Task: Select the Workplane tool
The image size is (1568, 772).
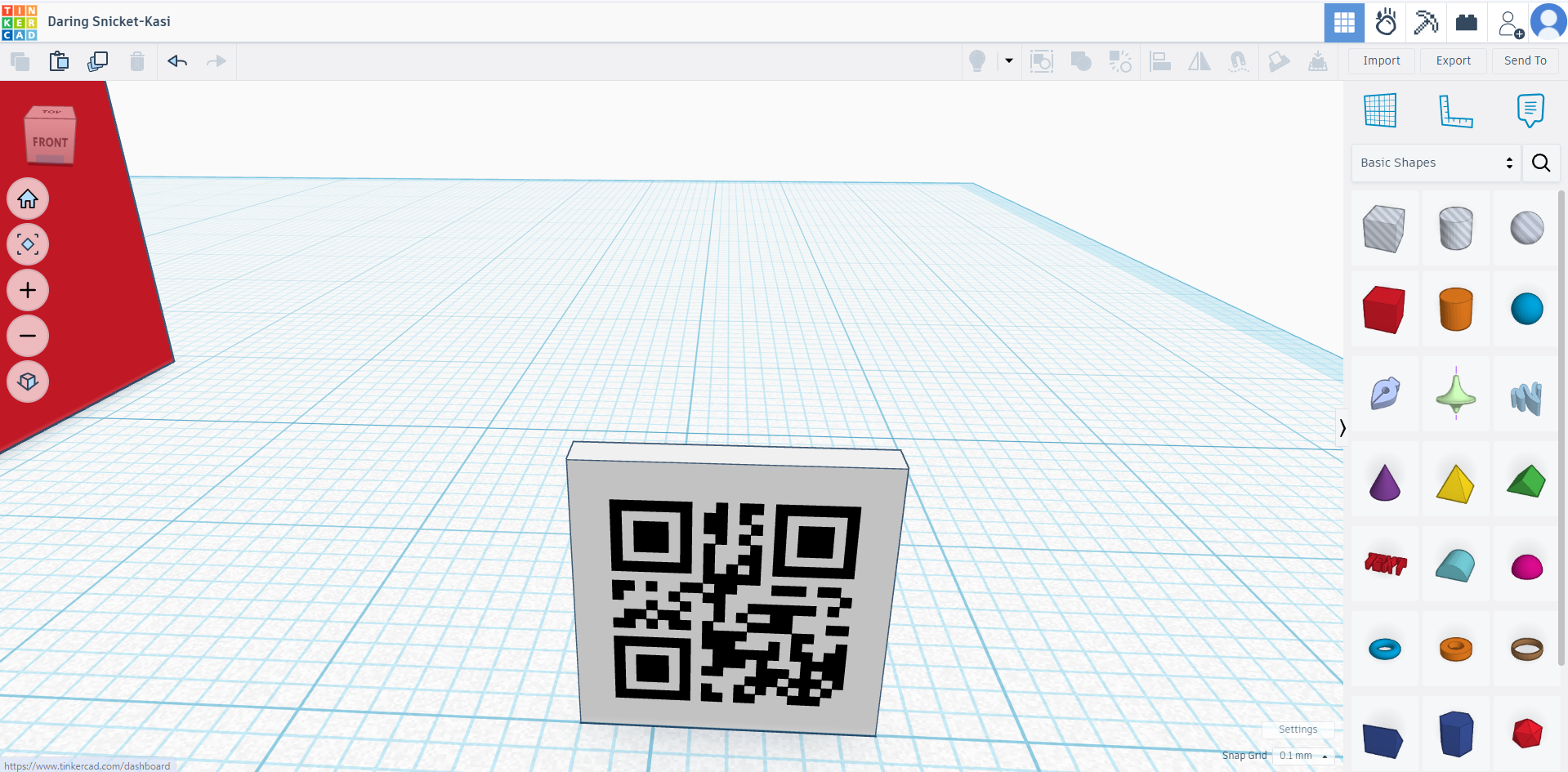Action: tap(1380, 110)
